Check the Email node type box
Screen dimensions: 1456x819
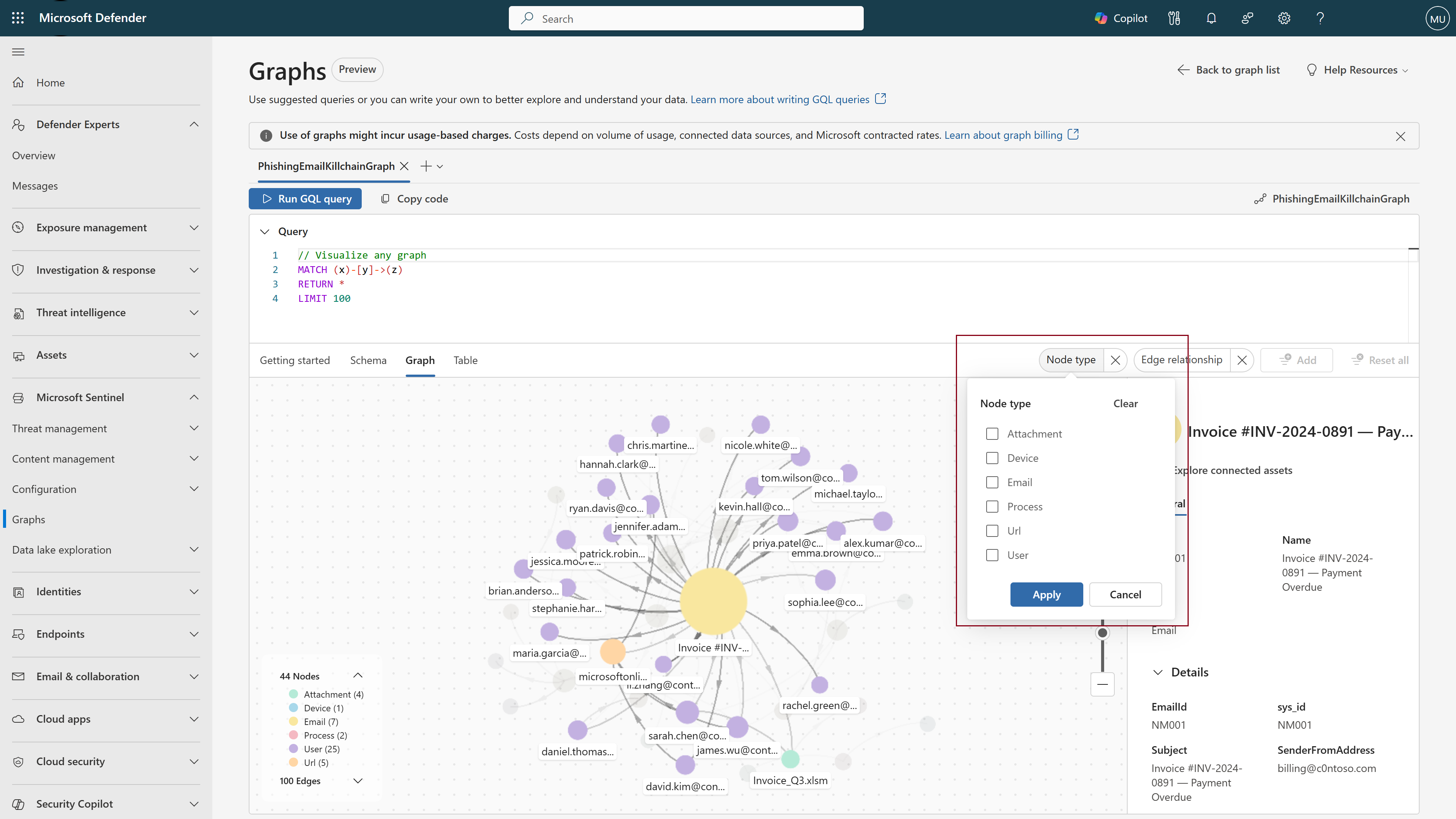992,482
